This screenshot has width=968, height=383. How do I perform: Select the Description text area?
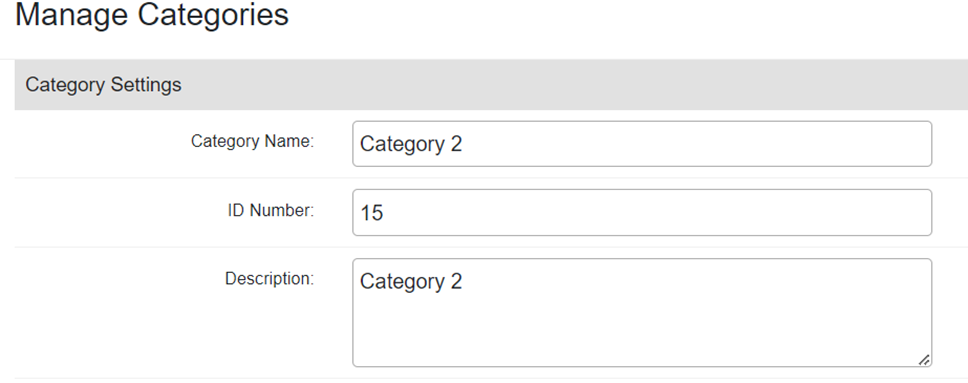[642, 313]
